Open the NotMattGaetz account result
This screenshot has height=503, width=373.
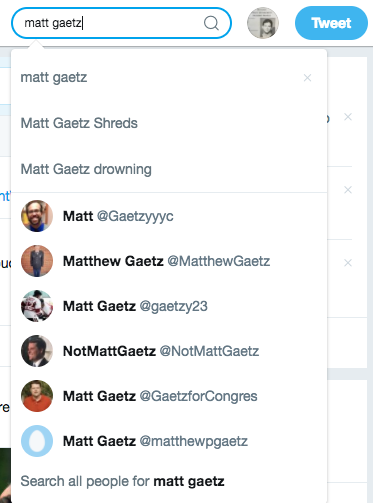pyautogui.click(x=169, y=351)
